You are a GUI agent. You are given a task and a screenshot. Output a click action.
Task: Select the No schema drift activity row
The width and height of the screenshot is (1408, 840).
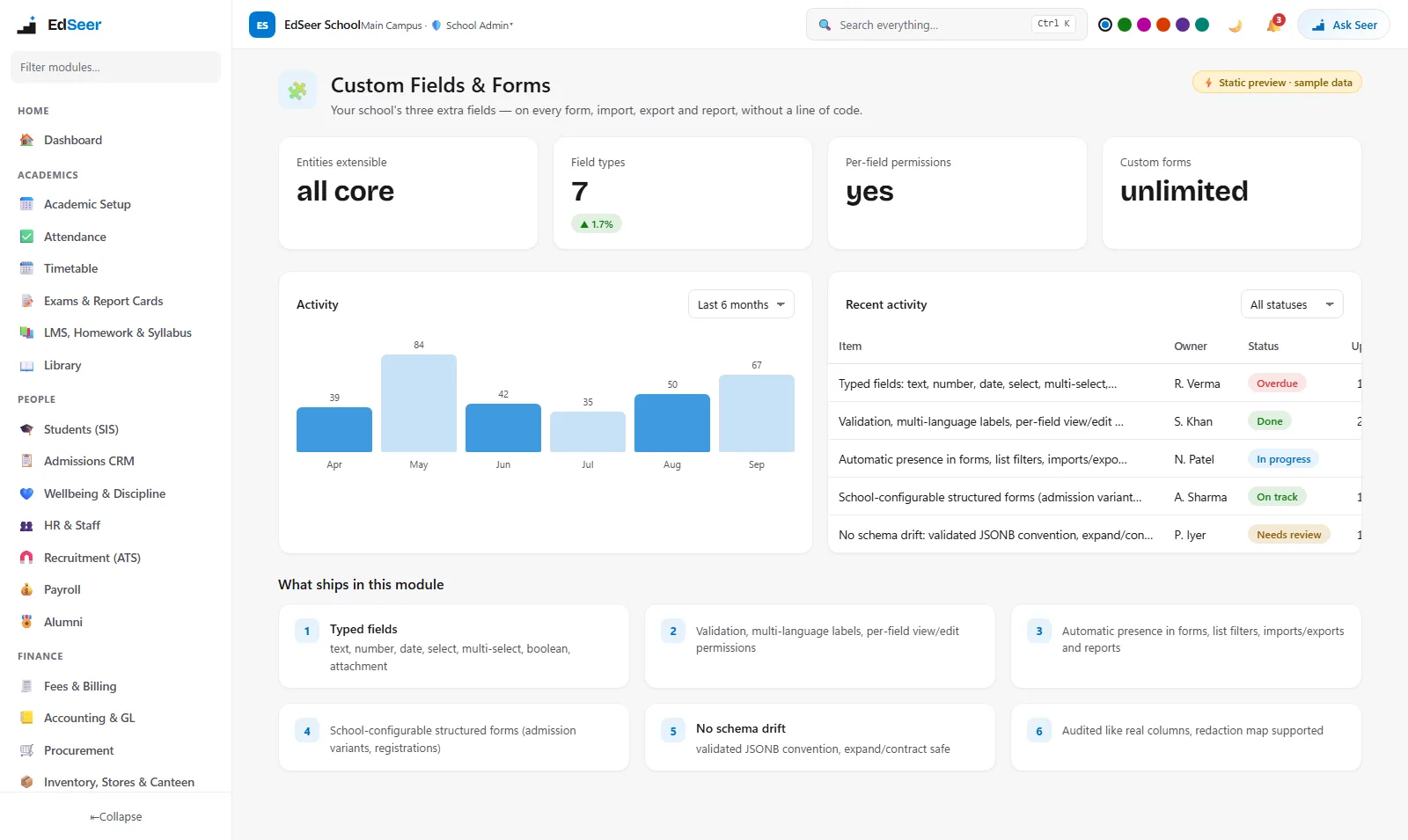point(1095,535)
